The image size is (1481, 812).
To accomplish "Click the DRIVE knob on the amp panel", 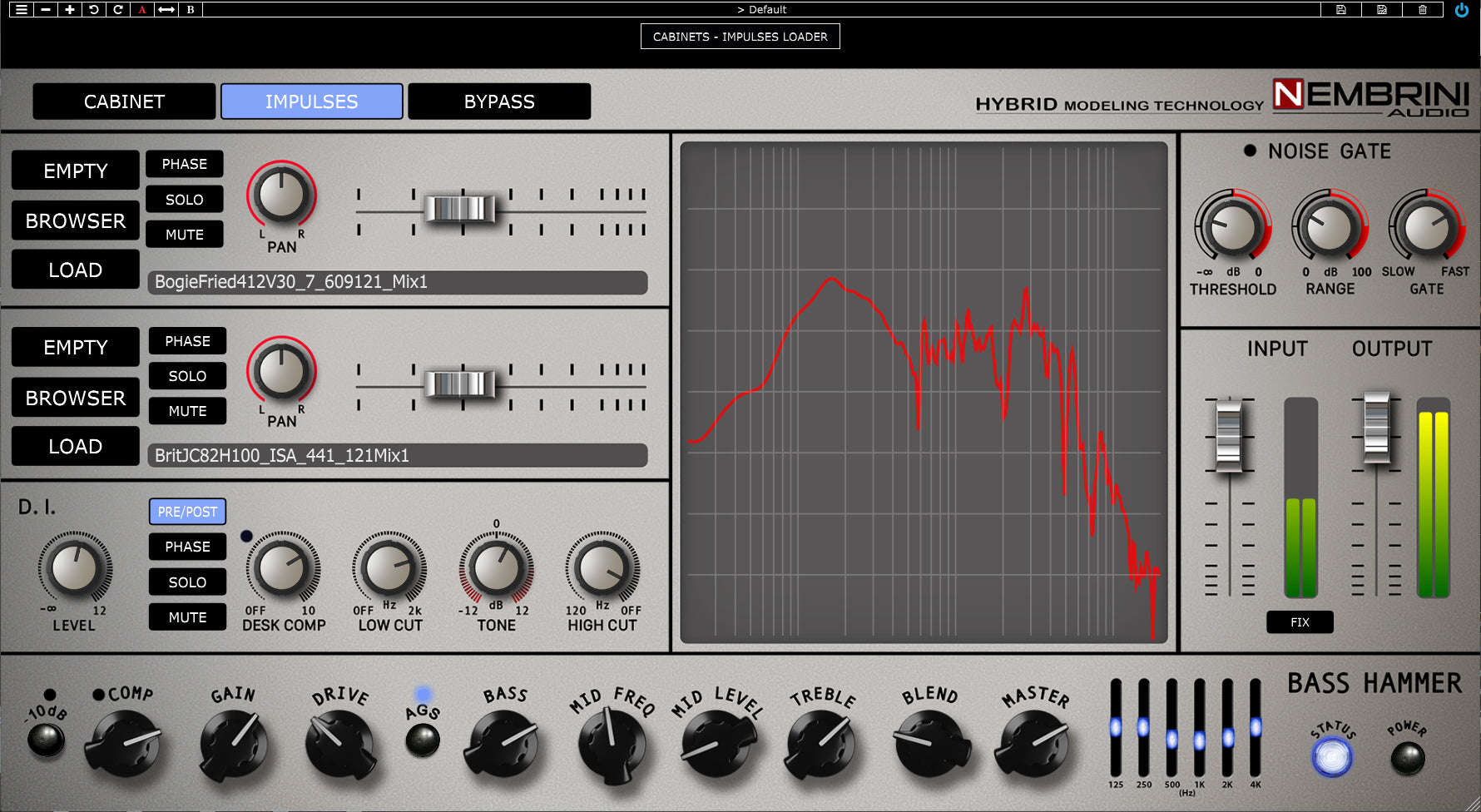I will coord(339,743).
